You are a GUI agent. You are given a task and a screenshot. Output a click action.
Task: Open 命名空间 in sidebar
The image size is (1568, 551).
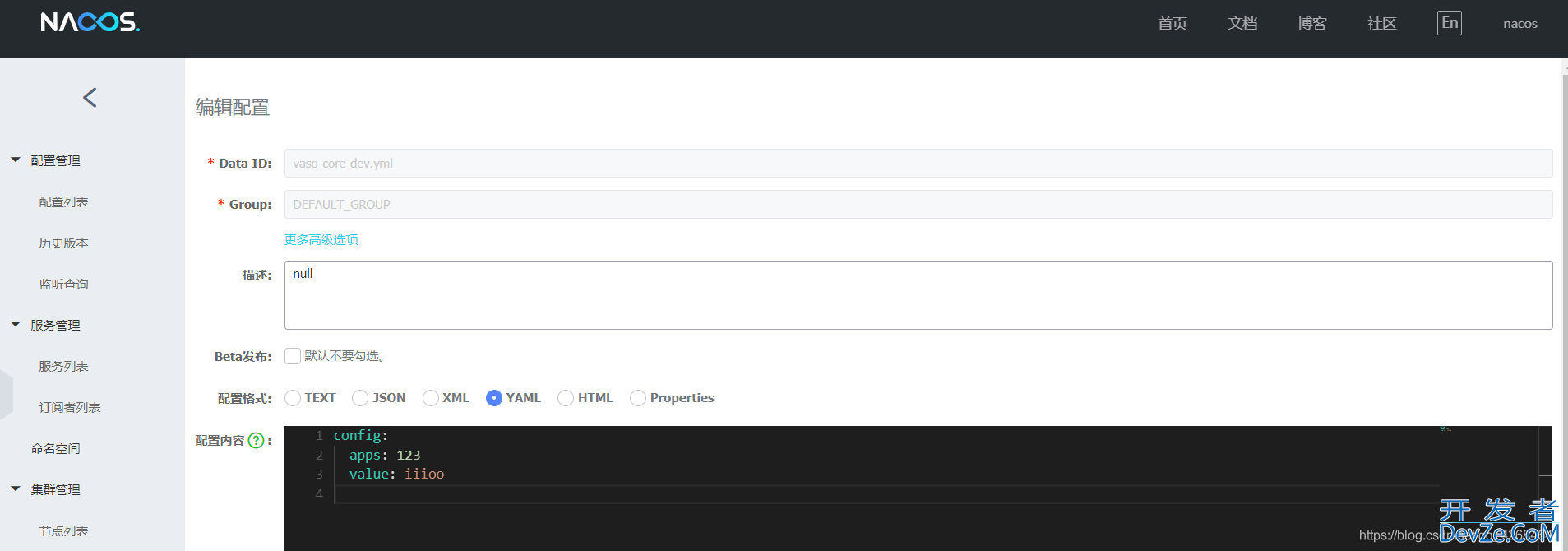coord(55,449)
